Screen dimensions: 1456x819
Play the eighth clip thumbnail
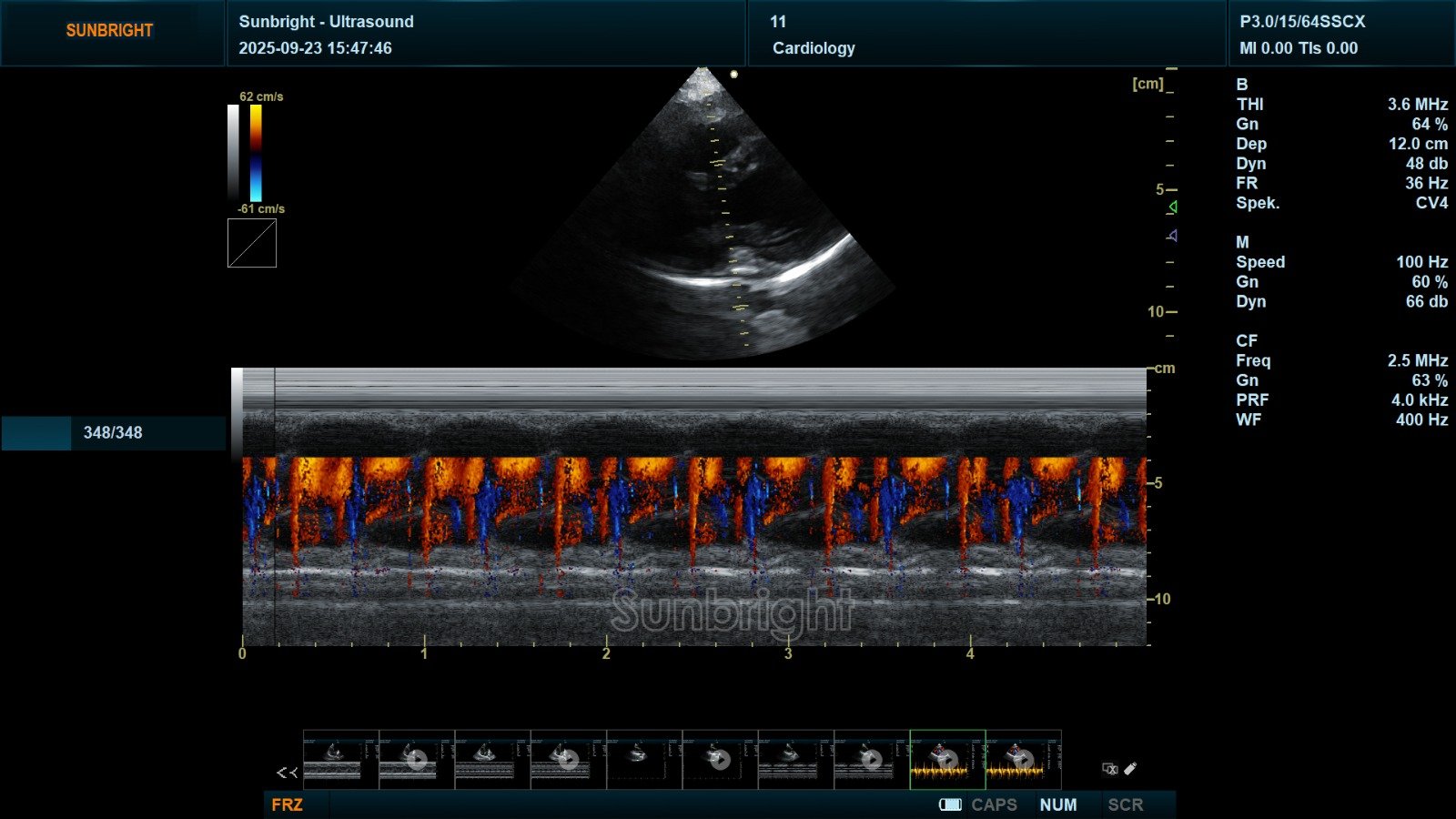pyautogui.click(x=872, y=759)
